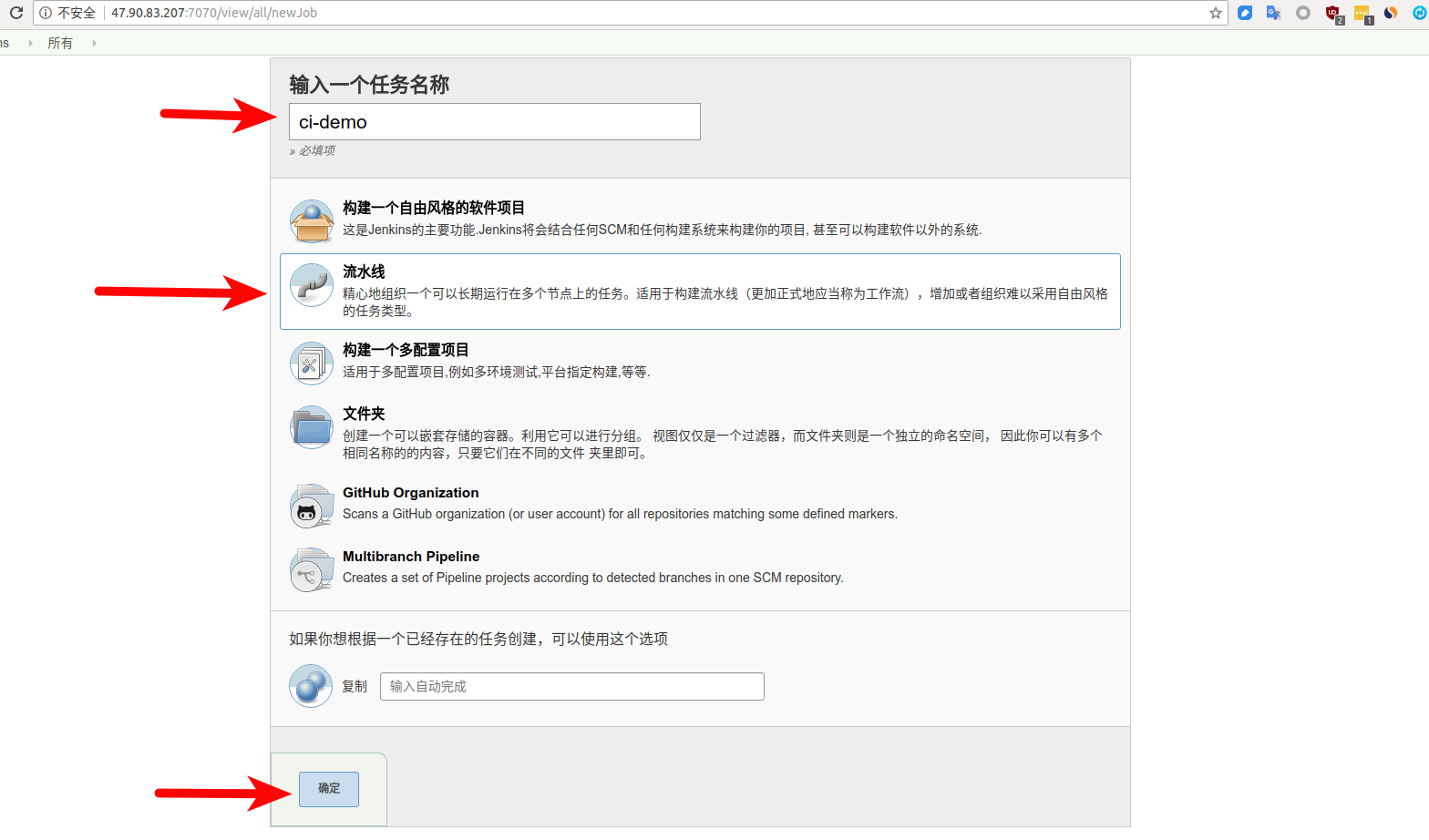Focus the task name field containing ci-demo
1429x840 pixels.
(495, 122)
